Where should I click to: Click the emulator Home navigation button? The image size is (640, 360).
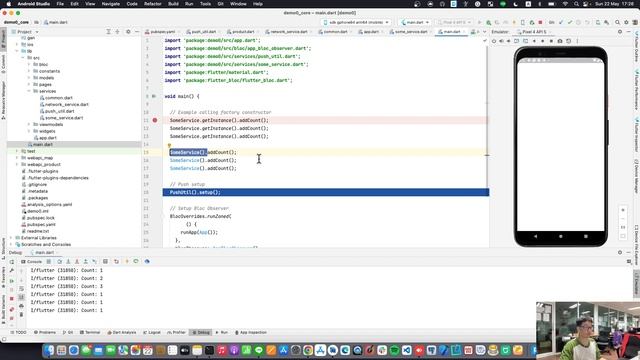(x=560, y=236)
